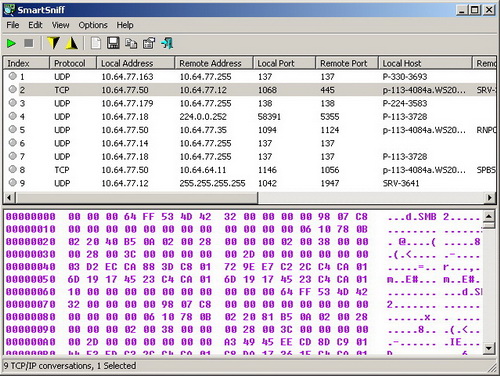Select remote address 10.64.64.11
Screen dimensions: 500x376
(203, 170)
